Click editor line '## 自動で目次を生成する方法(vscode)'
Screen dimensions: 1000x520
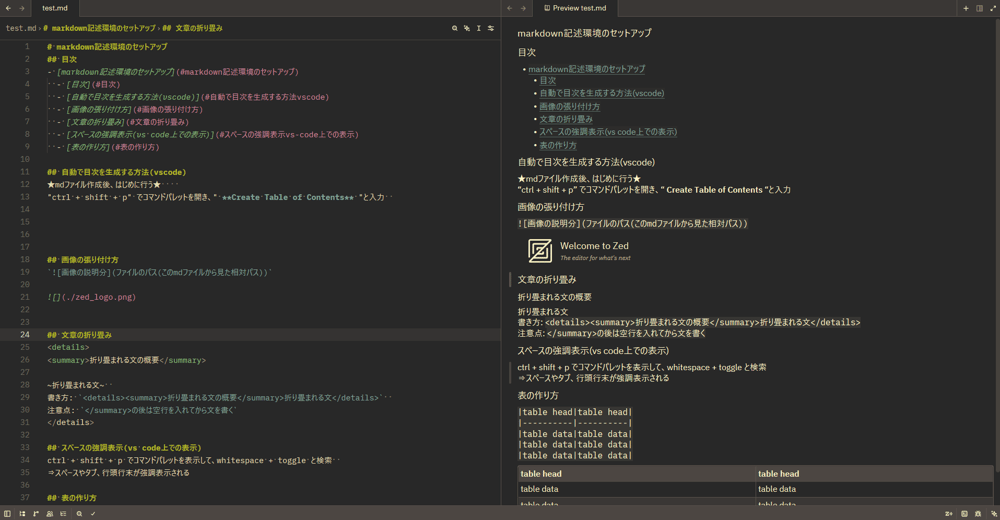pyautogui.click(x=117, y=172)
